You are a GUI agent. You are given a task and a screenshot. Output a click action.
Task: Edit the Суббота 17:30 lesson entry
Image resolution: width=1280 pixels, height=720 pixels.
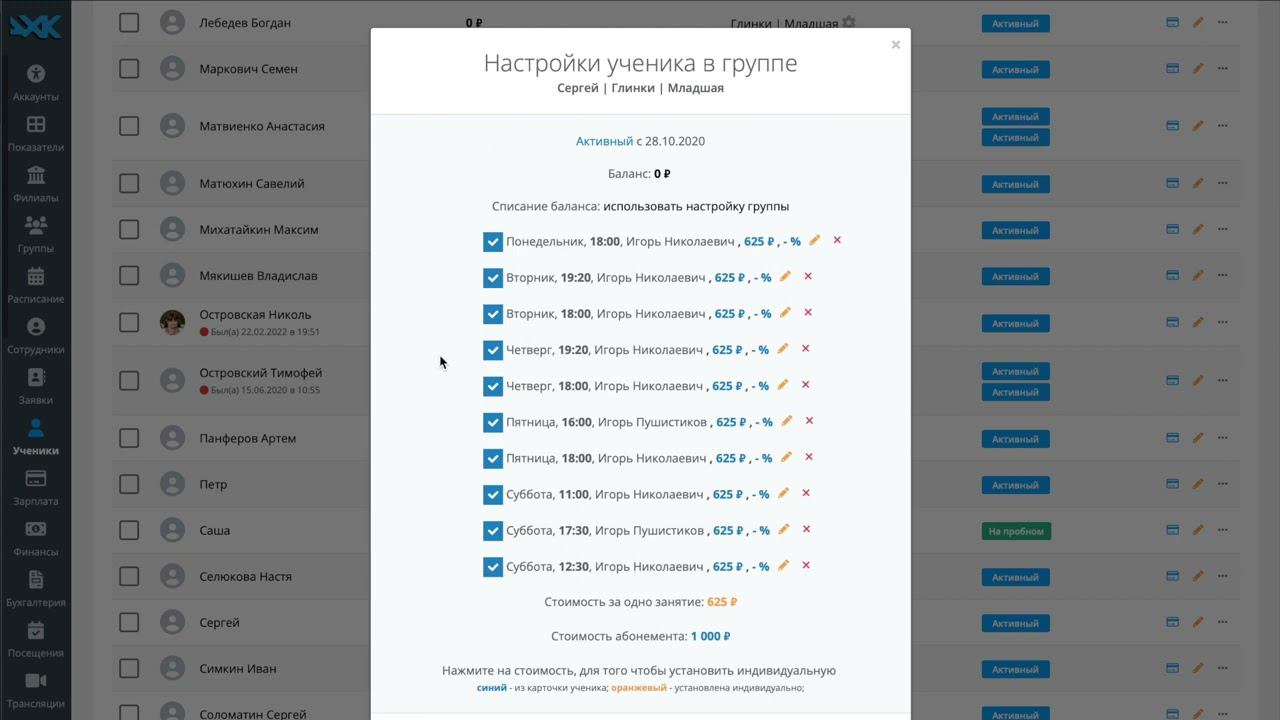click(x=783, y=528)
